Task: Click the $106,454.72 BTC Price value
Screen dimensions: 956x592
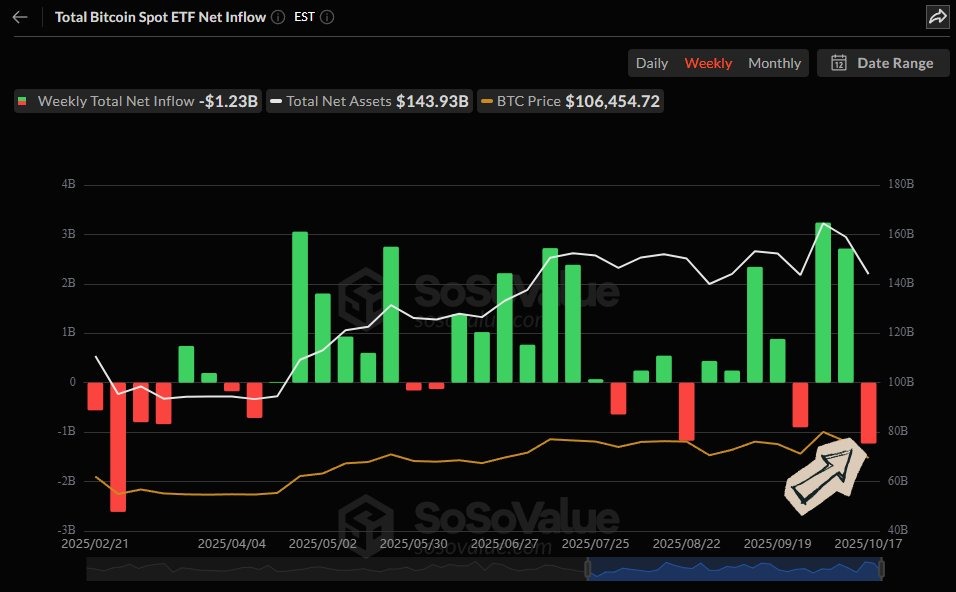Action: 614,101
